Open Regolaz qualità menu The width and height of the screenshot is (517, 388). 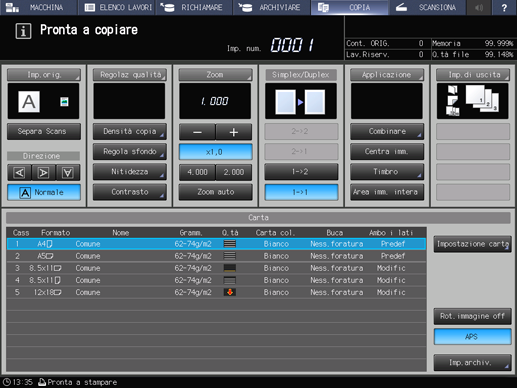[x=130, y=75]
